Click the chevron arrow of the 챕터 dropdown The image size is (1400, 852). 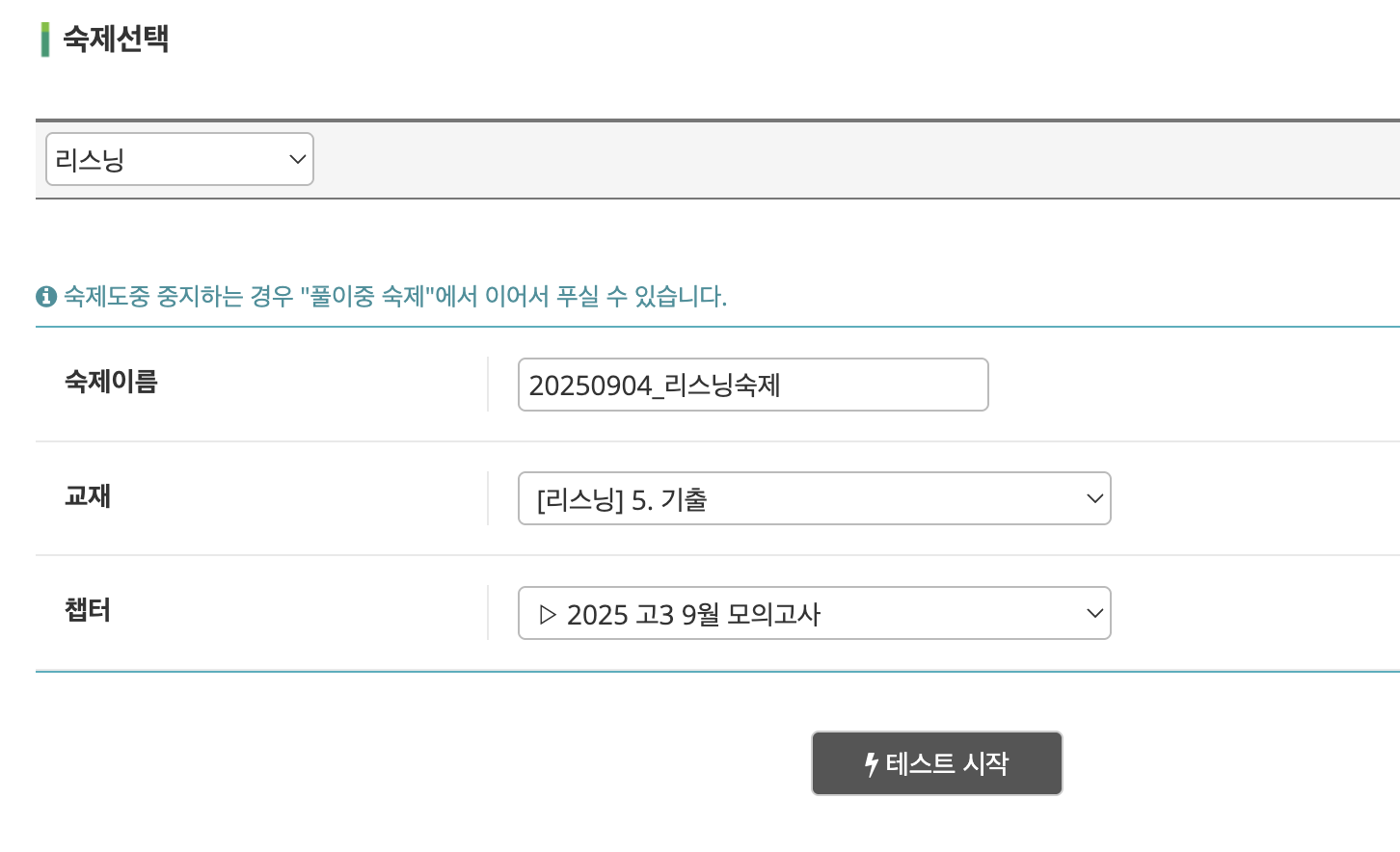click(x=1094, y=613)
